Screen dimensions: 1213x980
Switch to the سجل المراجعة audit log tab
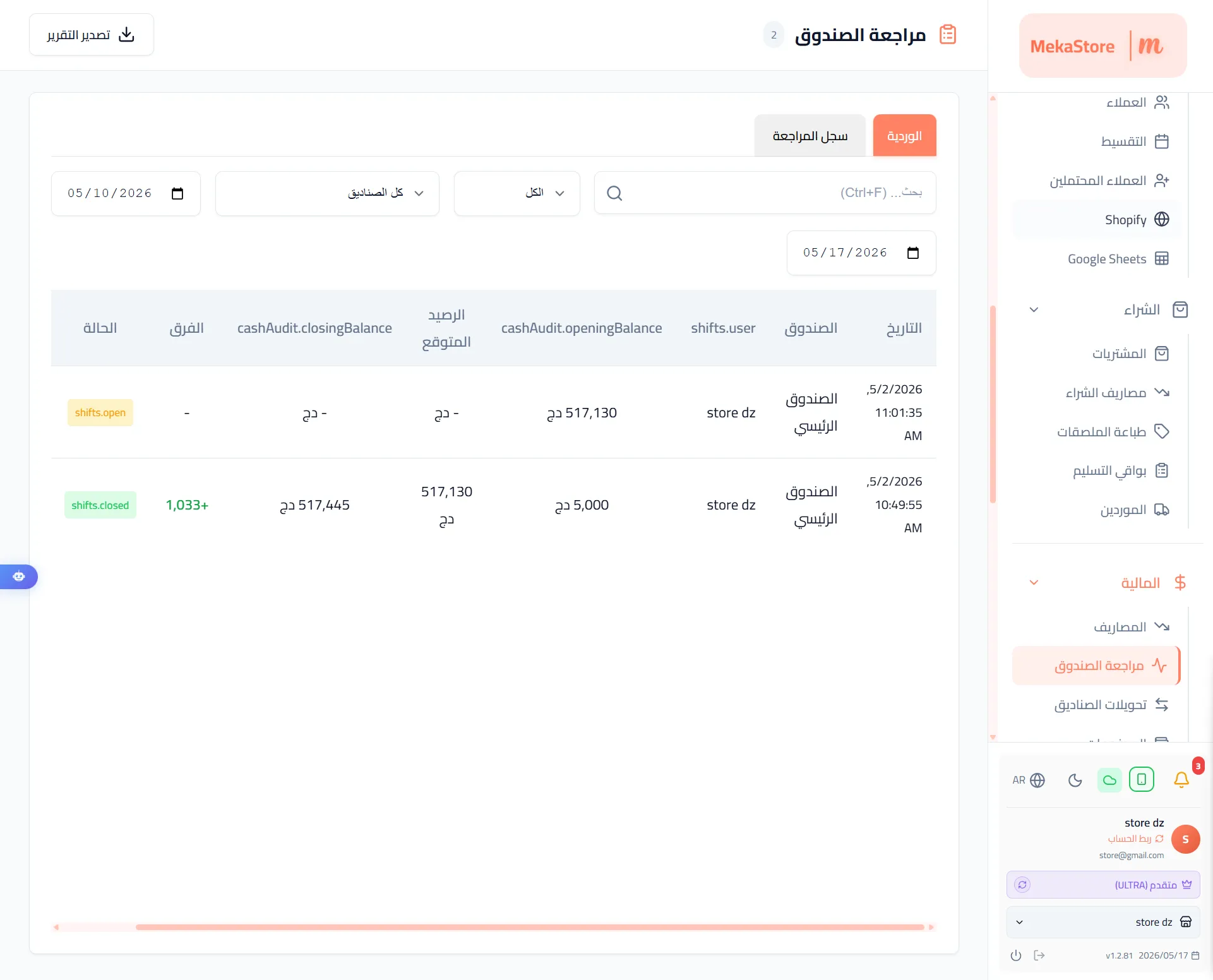pyautogui.click(x=810, y=136)
